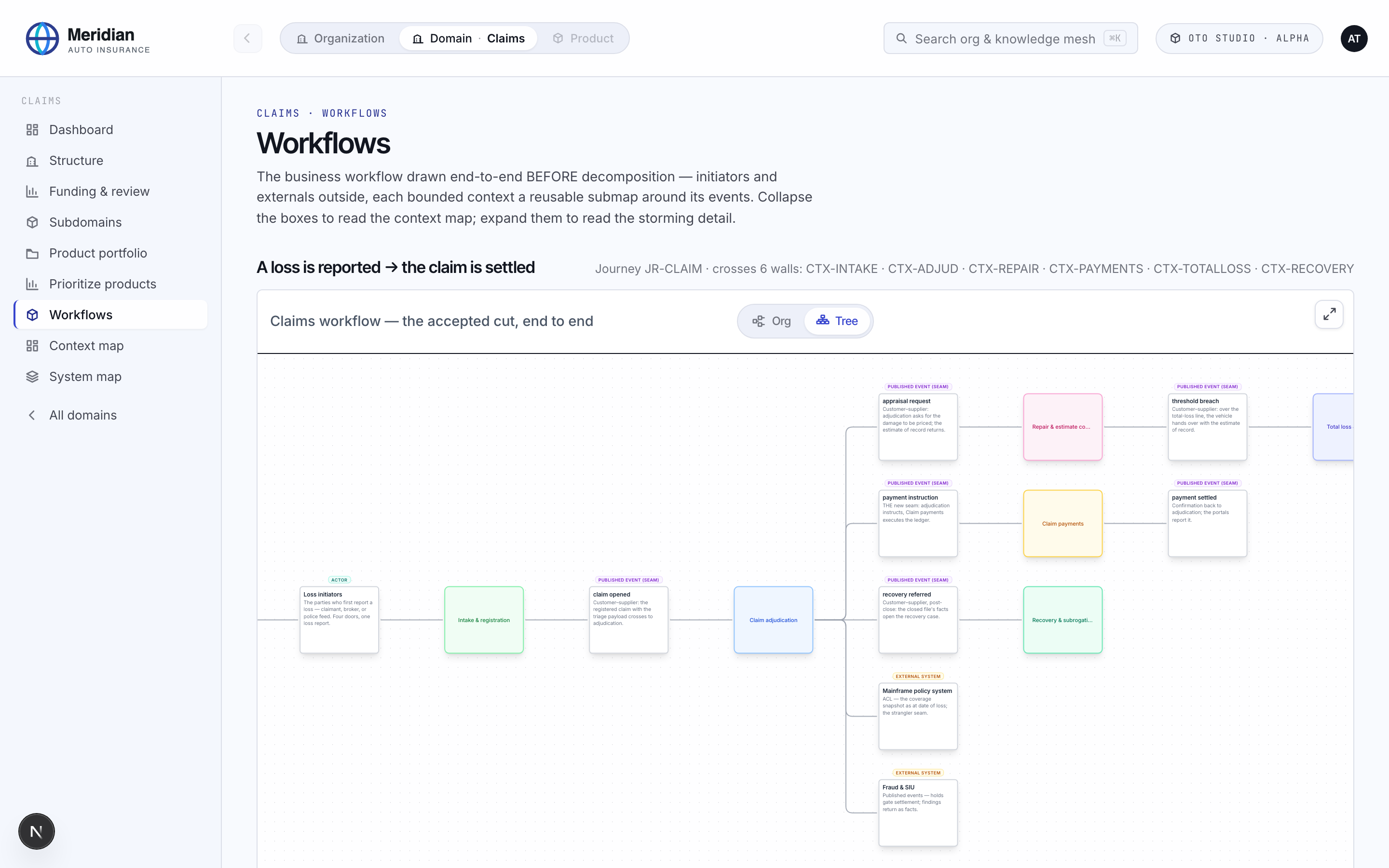The height and width of the screenshot is (868, 1389).
Task: Click the All domains left chevron icon
Action: 32,415
